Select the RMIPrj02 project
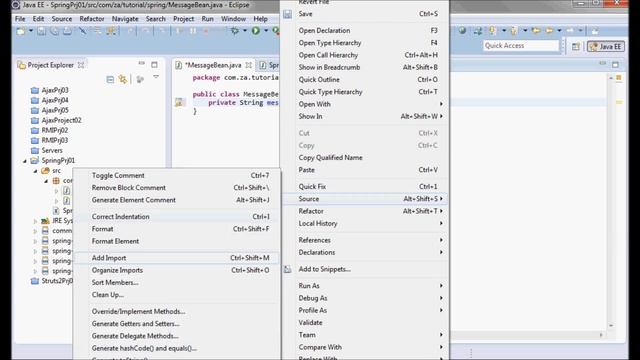 [x=55, y=131]
